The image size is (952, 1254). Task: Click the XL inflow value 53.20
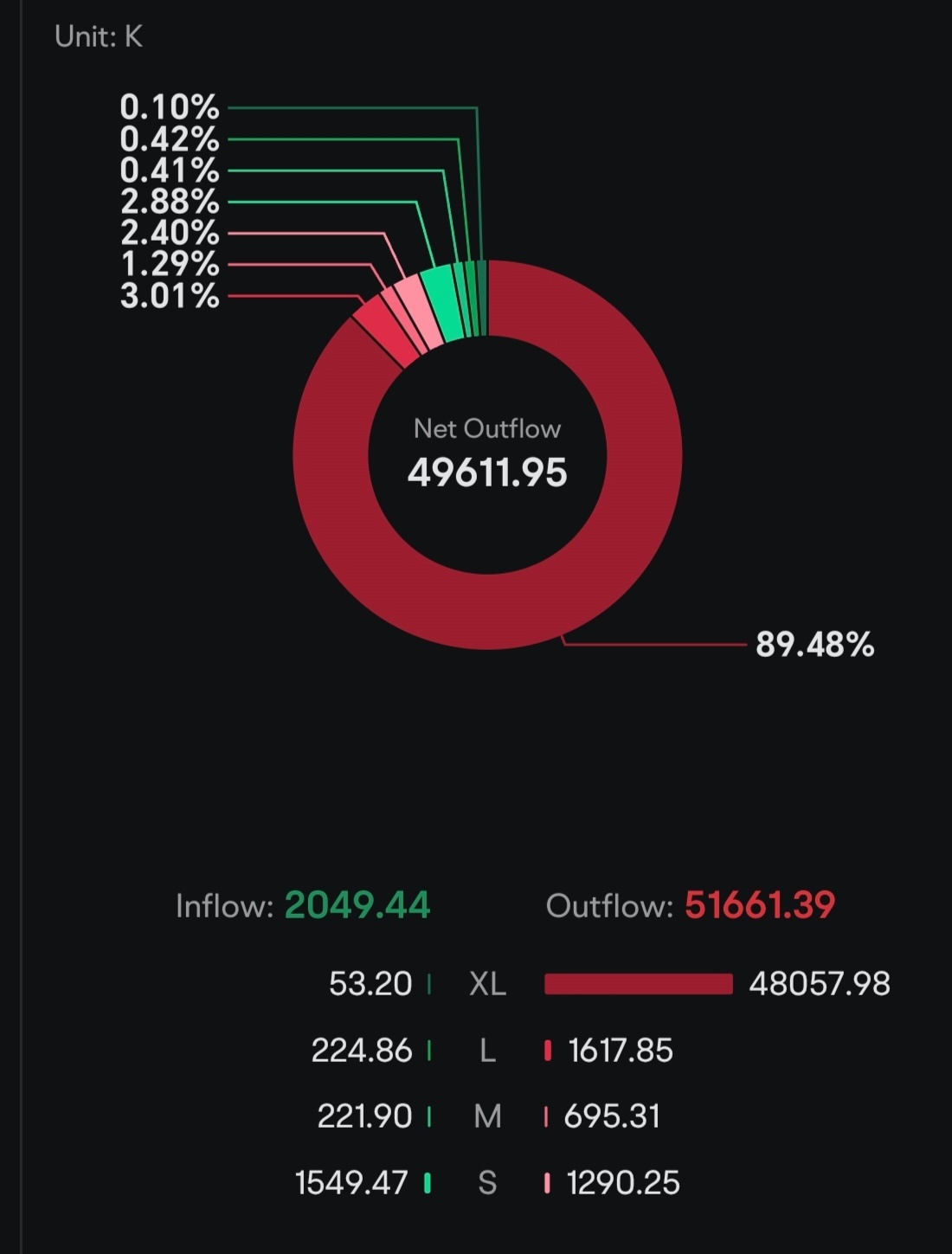coord(370,984)
